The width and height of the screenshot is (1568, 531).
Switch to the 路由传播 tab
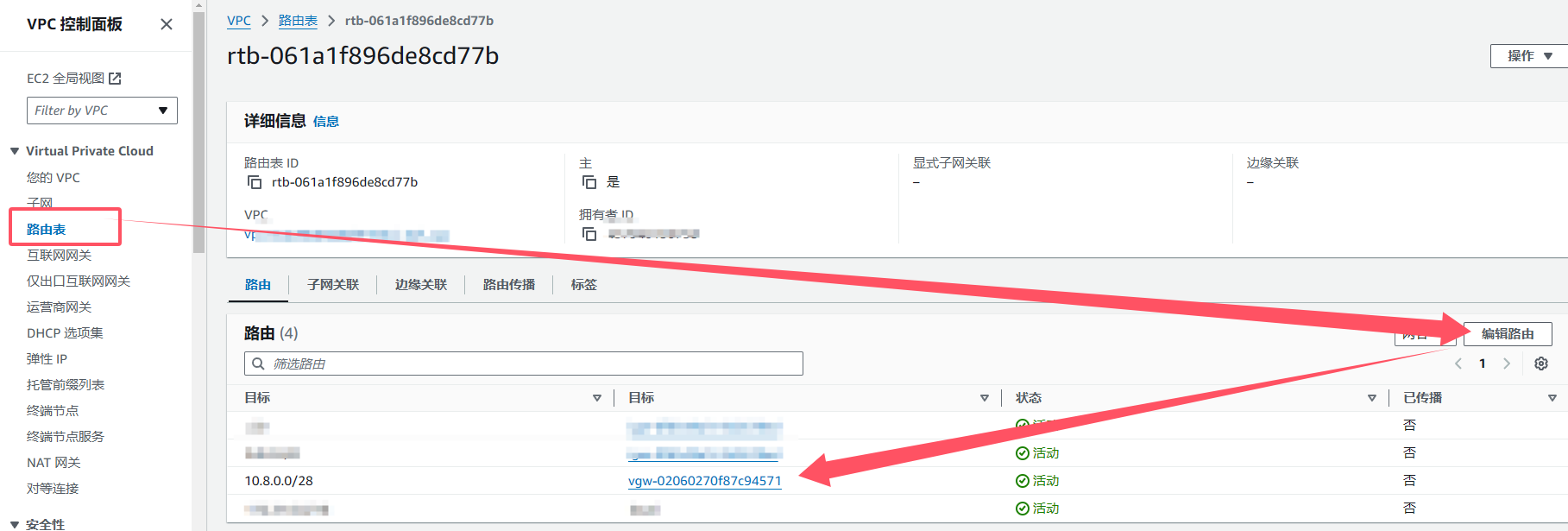coord(509,285)
